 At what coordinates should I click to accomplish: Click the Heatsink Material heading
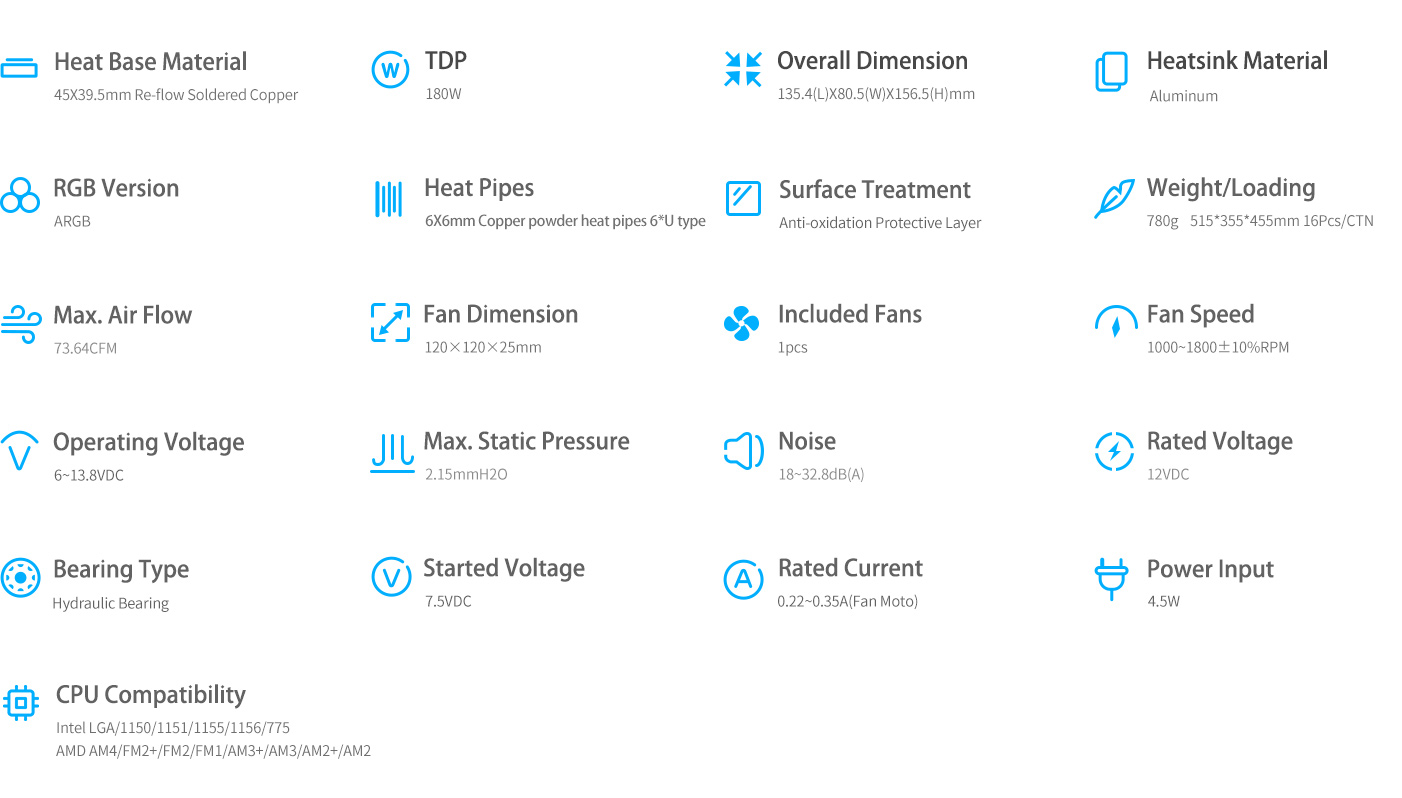point(1237,61)
